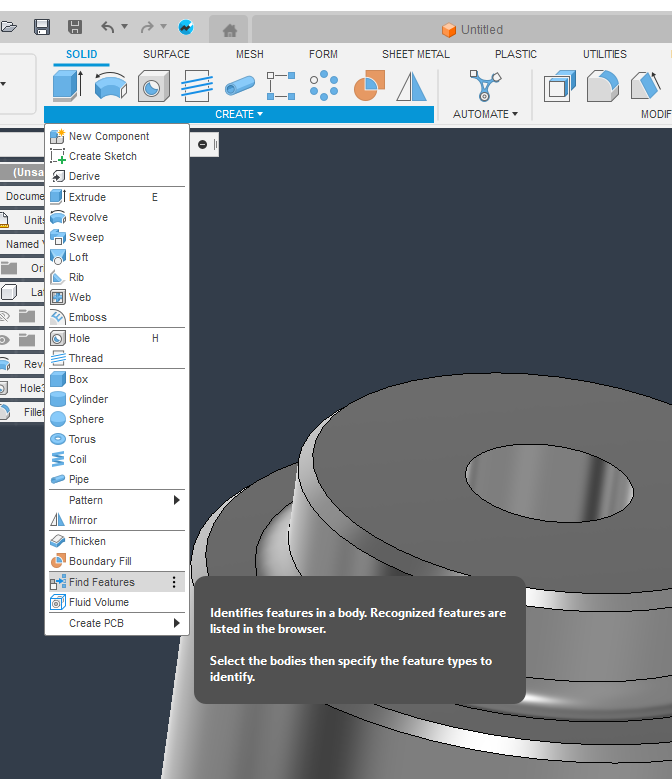Viewport: 672px width, 779px height.
Task: Expand the Create PCB submenu arrow
Action: [x=176, y=623]
